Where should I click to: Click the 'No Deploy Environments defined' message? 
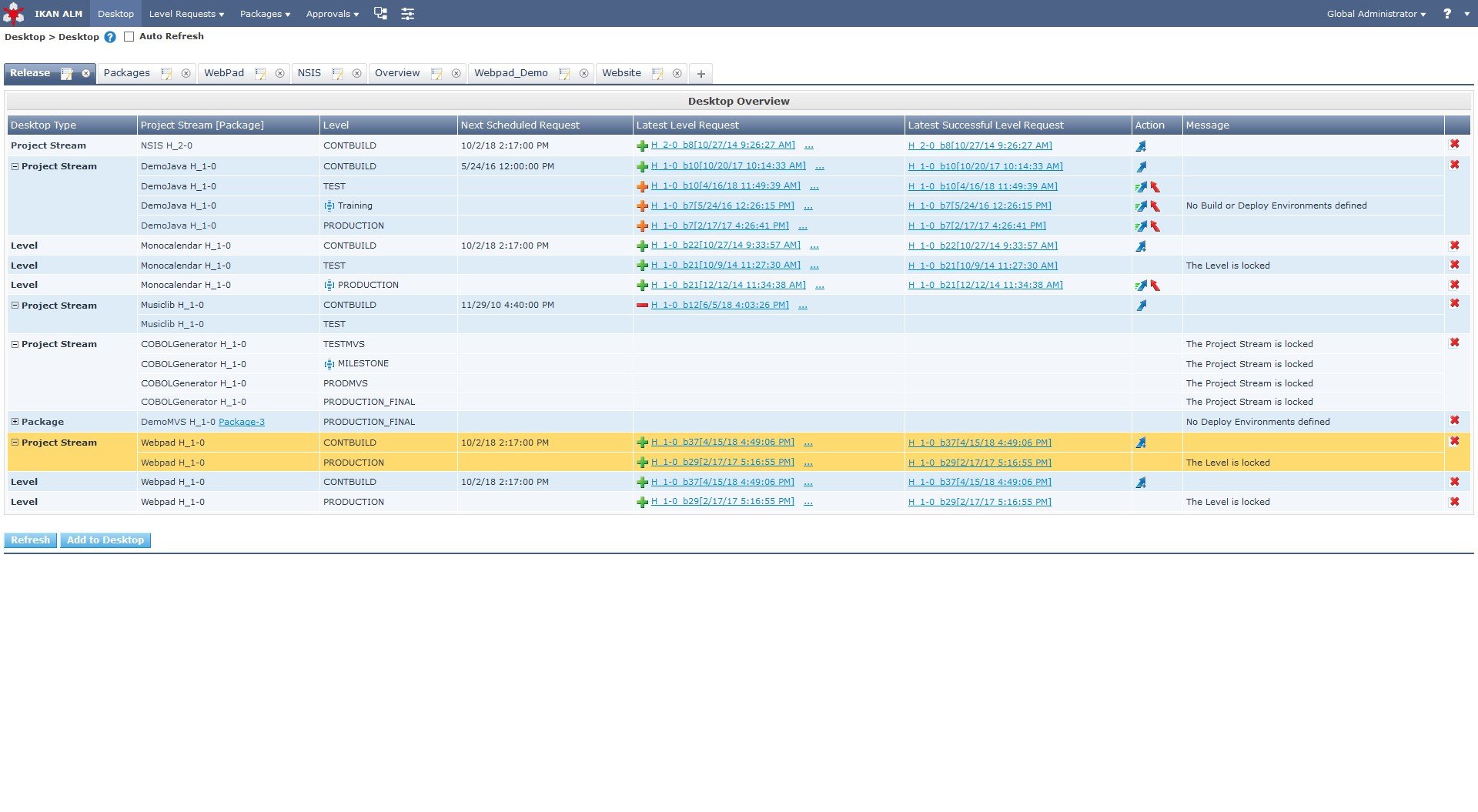[1258, 422]
